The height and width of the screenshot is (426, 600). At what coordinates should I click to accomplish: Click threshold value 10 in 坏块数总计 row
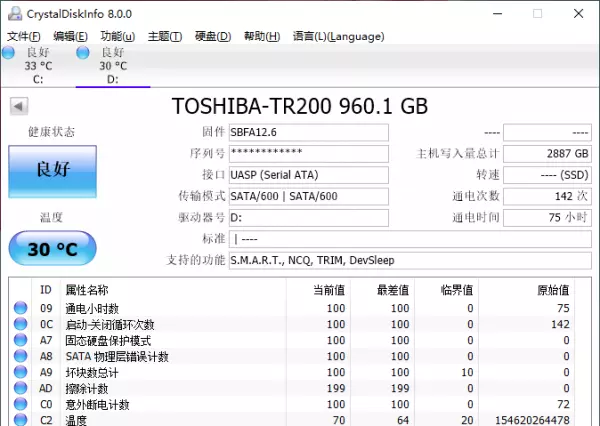coord(467,372)
